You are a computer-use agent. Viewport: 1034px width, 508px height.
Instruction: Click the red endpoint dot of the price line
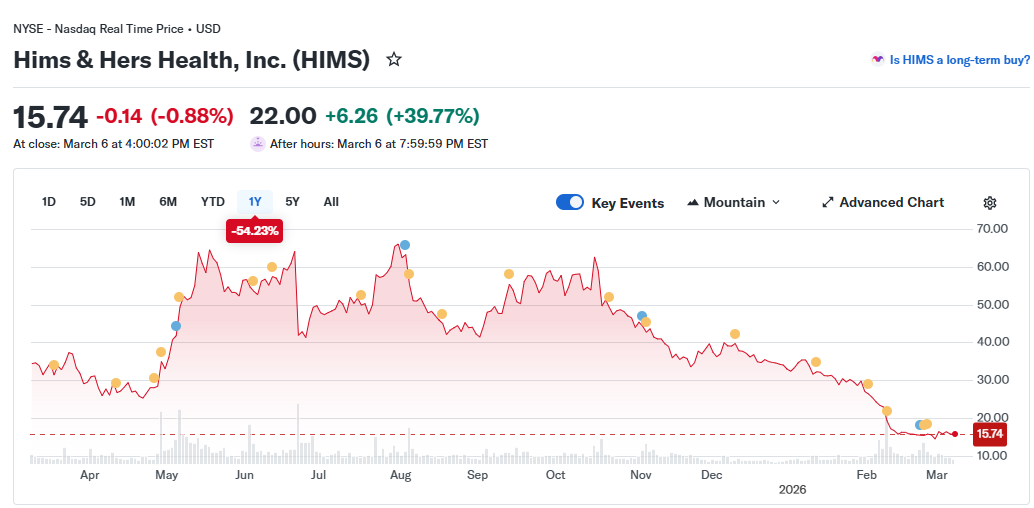pyautogui.click(x=955, y=434)
